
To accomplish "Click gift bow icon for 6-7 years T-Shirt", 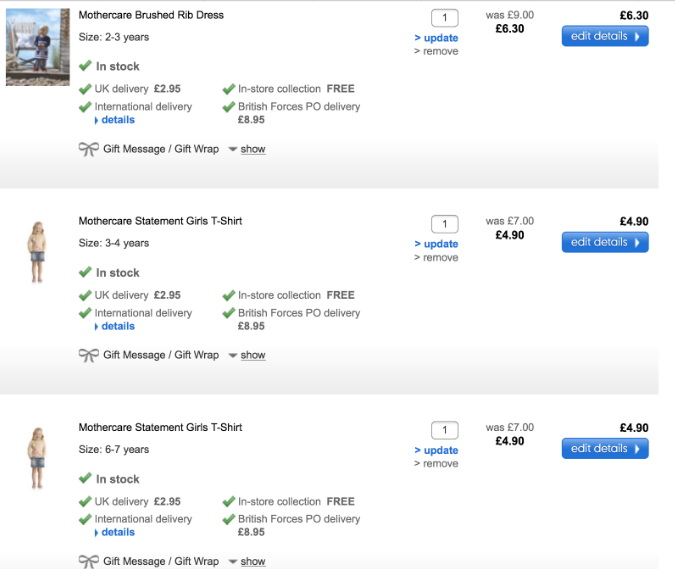I will [x=89, y=561].
